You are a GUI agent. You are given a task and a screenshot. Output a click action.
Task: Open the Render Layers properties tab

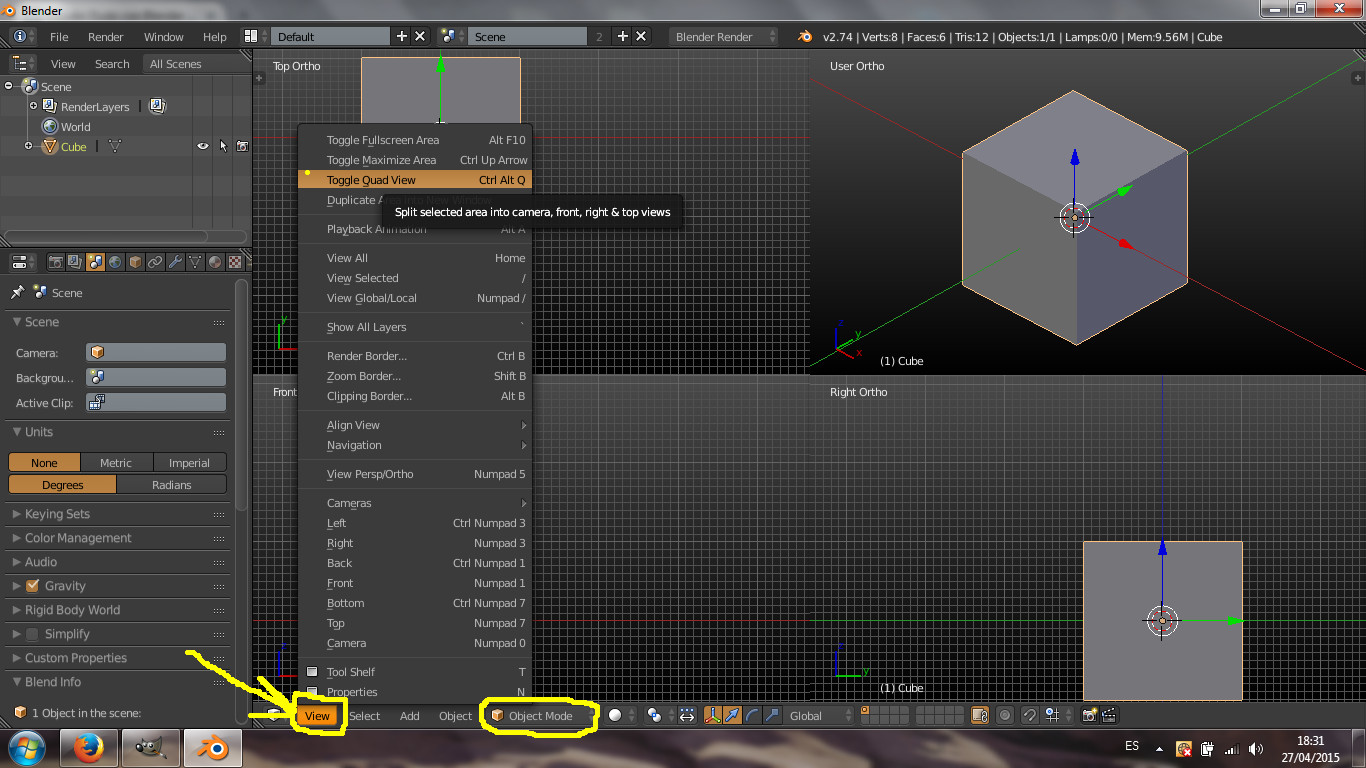76,262
